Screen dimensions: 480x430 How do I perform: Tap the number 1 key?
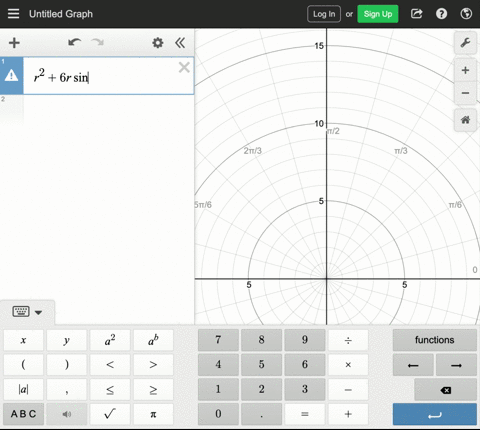click(x=218, y=389)
